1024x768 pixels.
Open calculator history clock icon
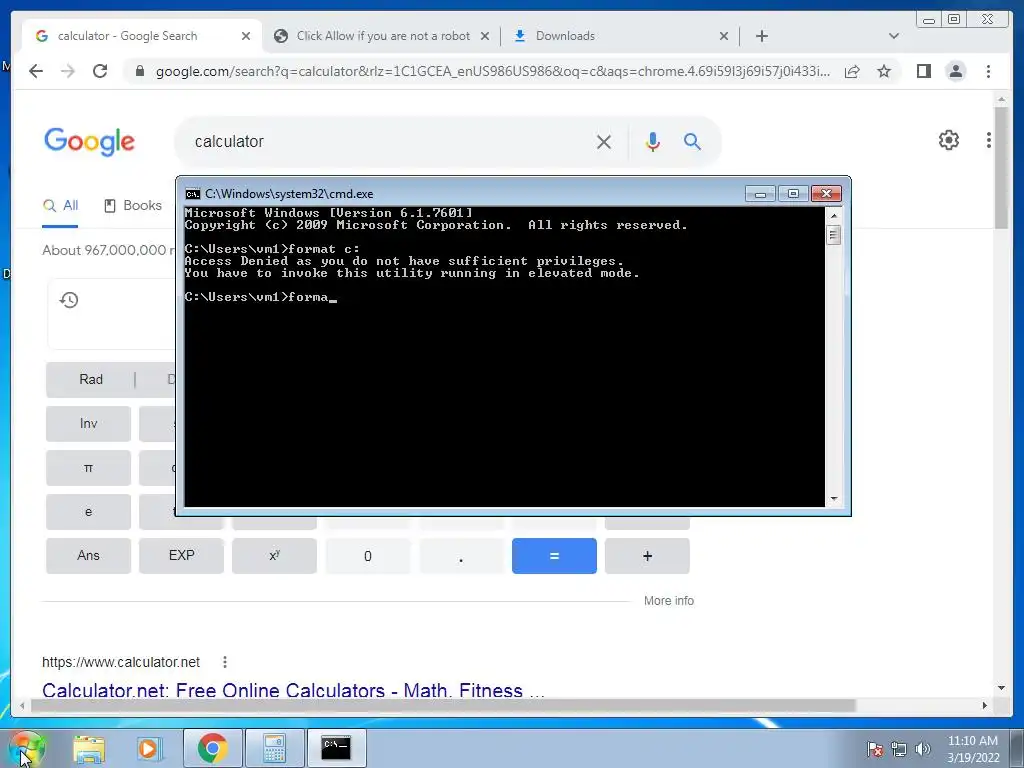tap(69, 300)
